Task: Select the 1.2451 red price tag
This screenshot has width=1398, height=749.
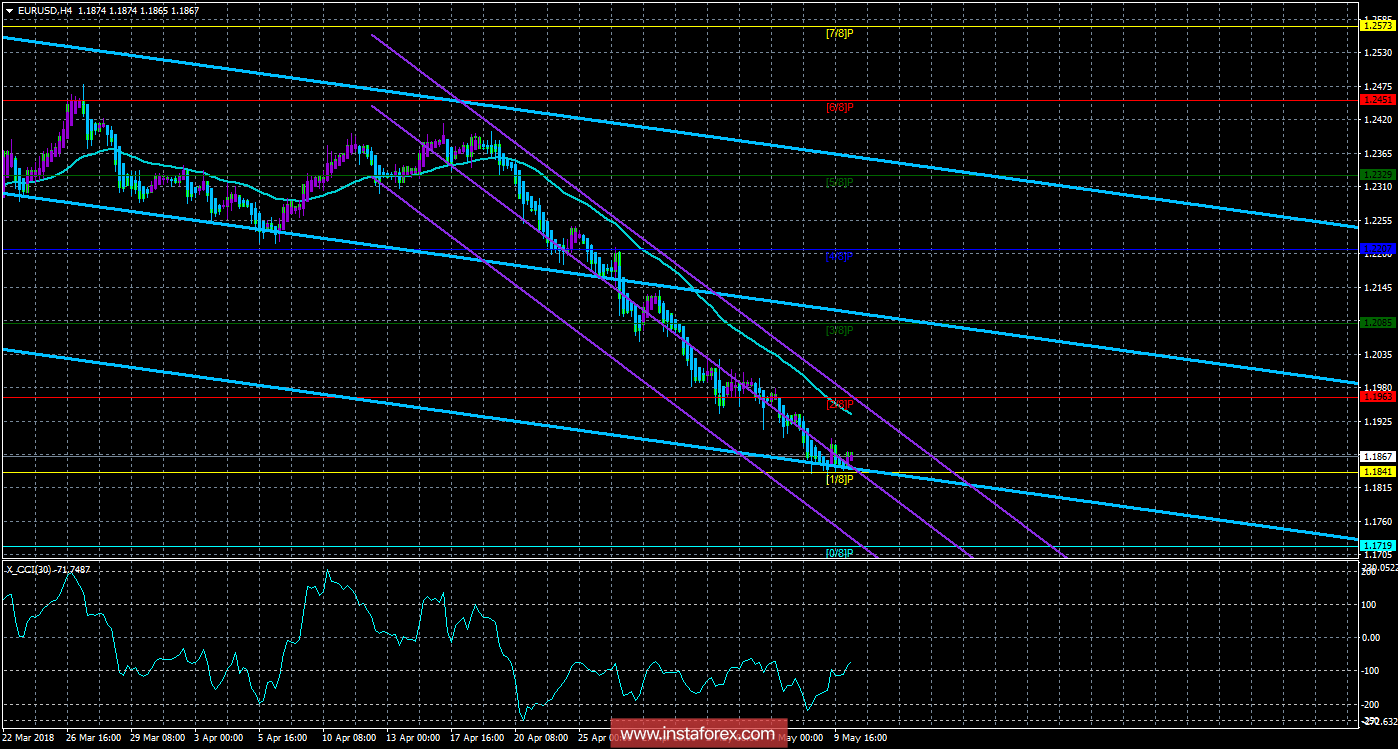Action: 1376,99
